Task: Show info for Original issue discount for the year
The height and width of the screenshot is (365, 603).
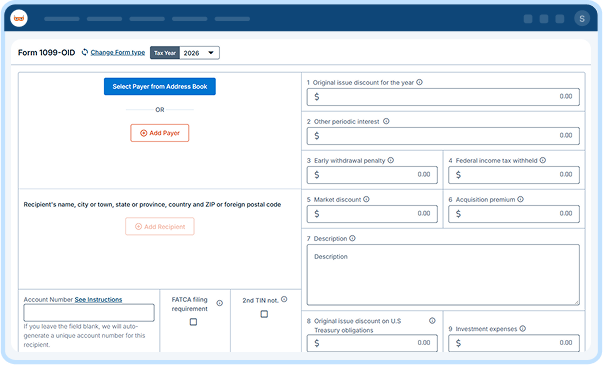Action: pos(420,82)
